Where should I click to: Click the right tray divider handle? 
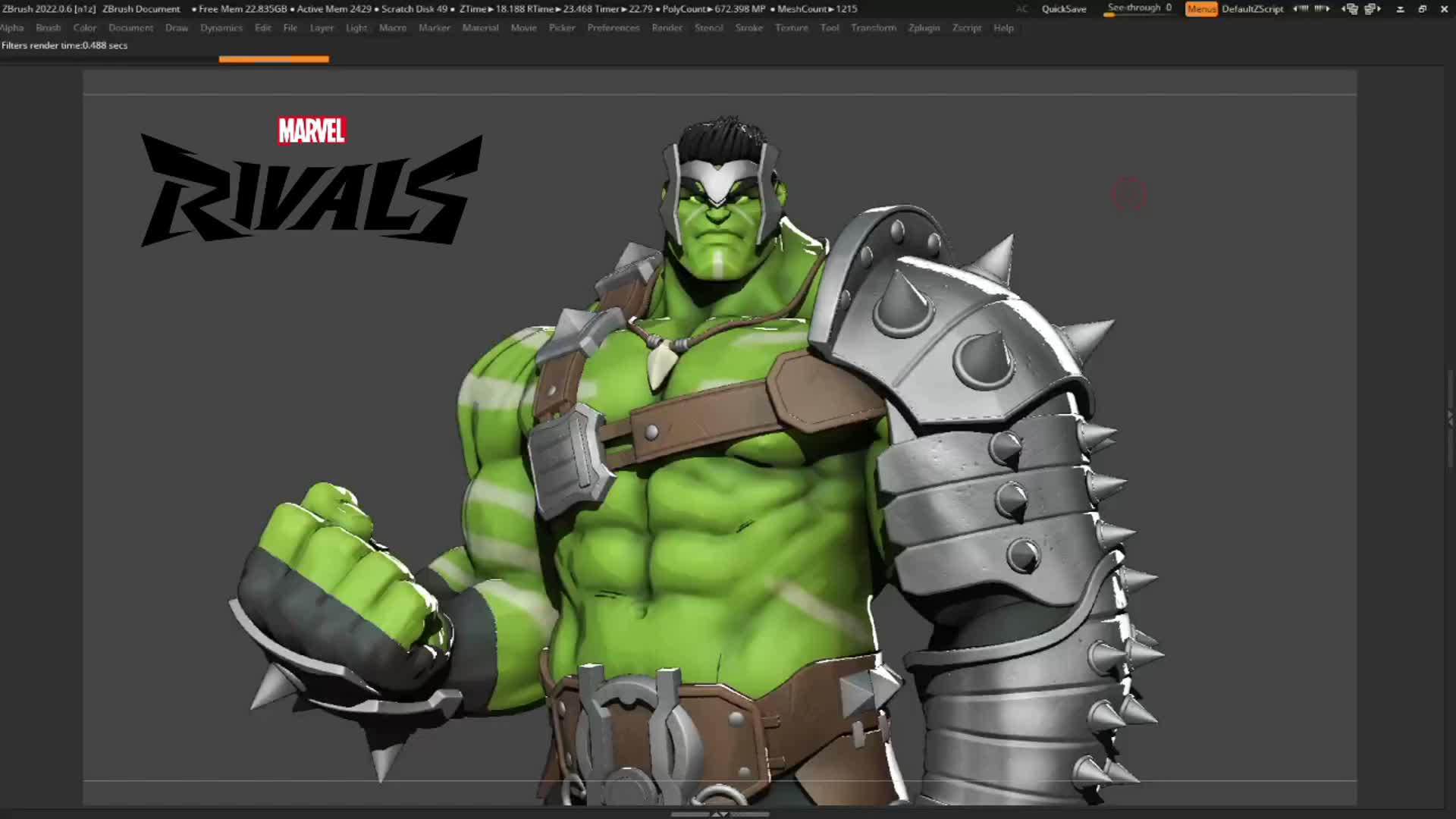click(1450, 418)
